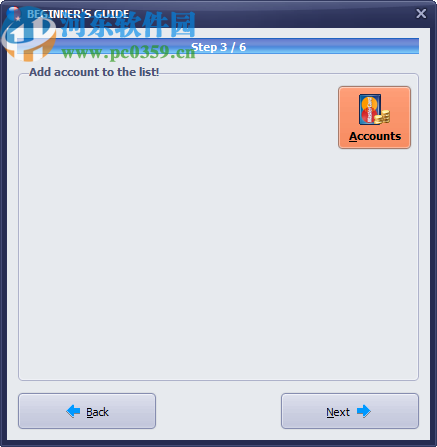Click the www.pc0359.cn watermark link
Screen dimensions: 437x447
128,53
